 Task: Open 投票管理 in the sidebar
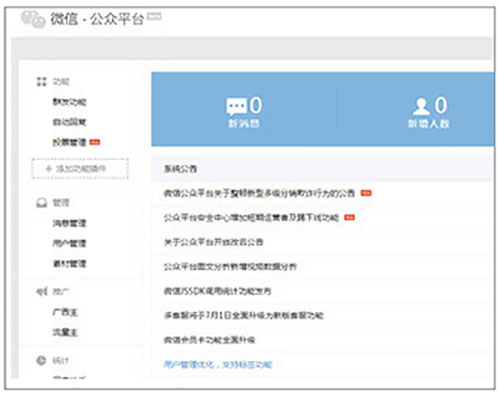point(69,142)
